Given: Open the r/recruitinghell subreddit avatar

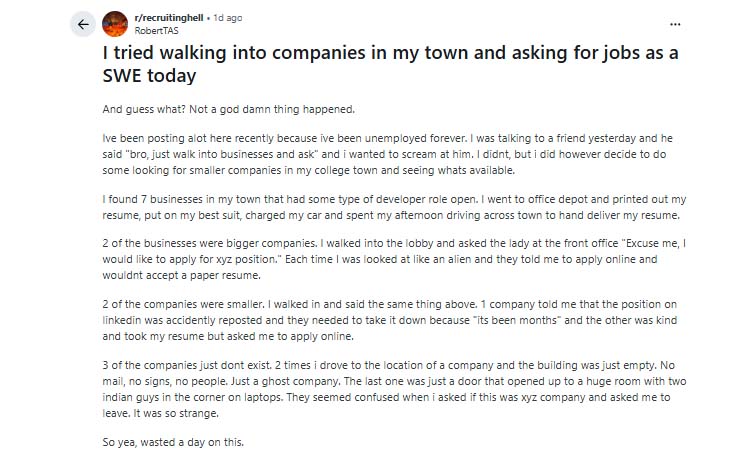Looking at the screenshot, I should click(116, 24).
